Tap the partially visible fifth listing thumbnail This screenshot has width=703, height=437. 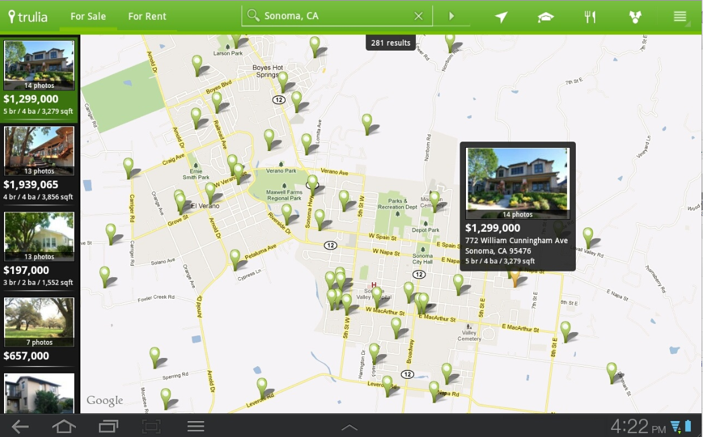(39, 394)
